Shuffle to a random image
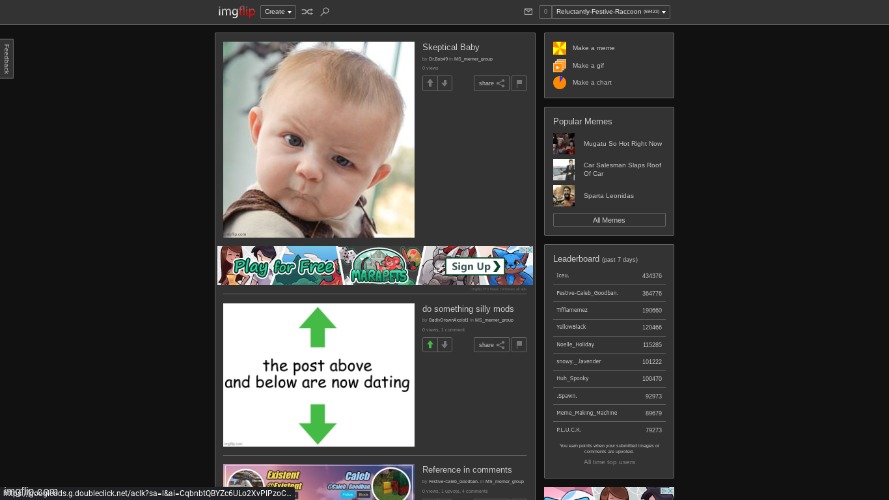 [x=307, y=11]
